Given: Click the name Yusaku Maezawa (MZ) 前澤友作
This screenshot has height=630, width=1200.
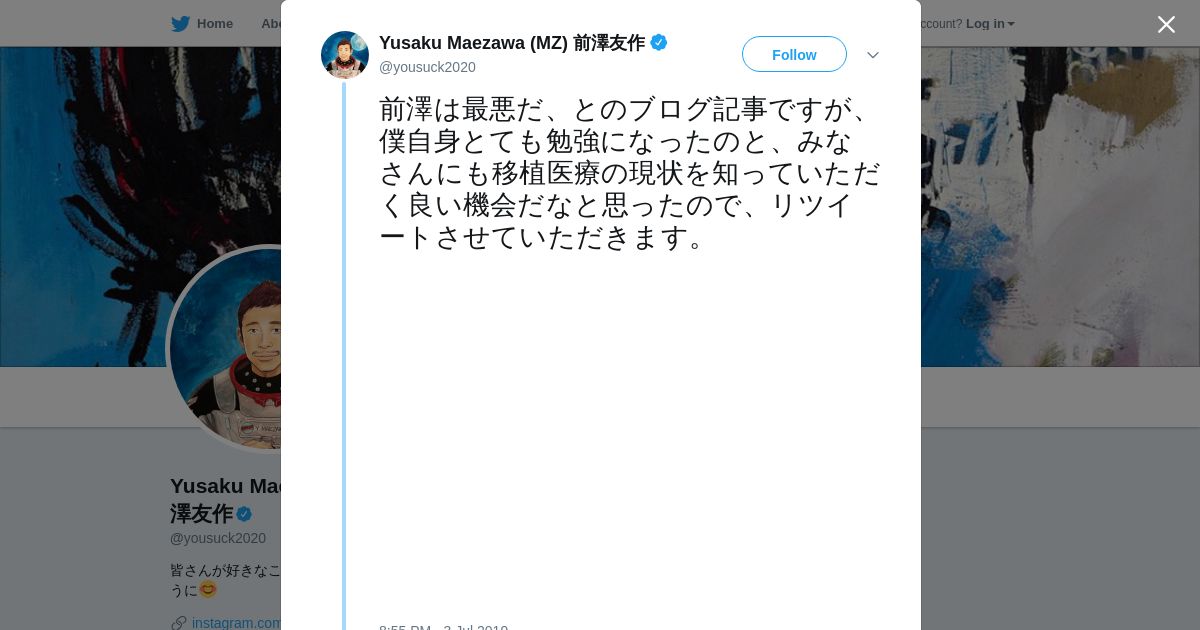Looking at the screenshot, I should pos(512,43).
